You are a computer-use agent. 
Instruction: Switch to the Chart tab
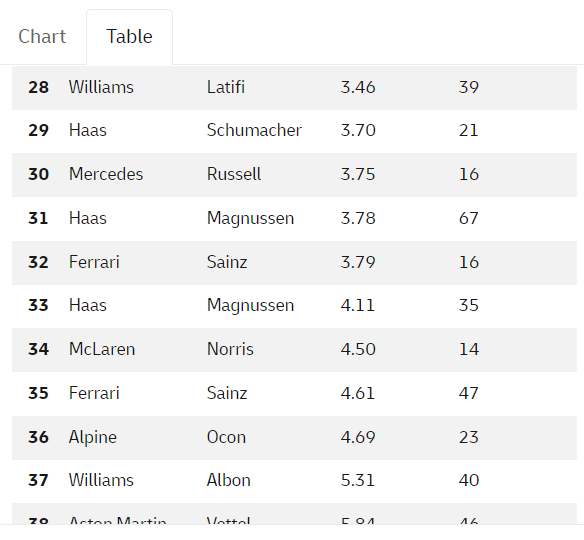42,36
